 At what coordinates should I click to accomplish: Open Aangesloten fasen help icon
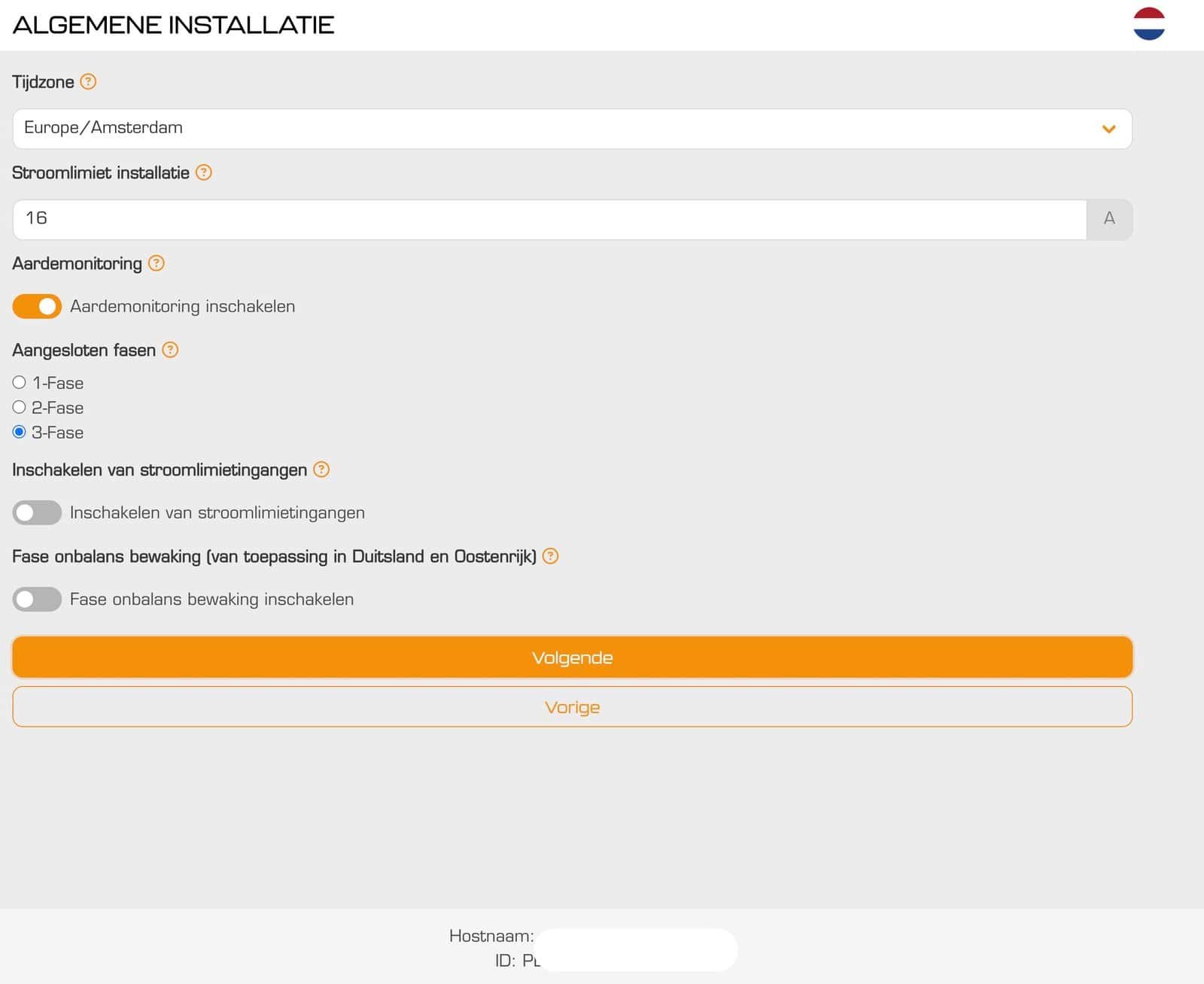point(171,350)
